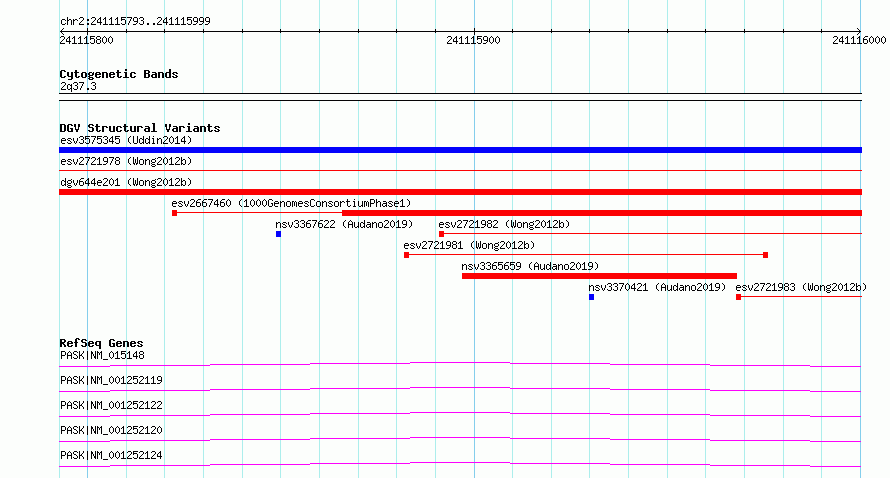890x478 pixels.
Task: Click the chr2:241115793..241115999 region label
Action: pyautogui.click(x=135, y=21)
